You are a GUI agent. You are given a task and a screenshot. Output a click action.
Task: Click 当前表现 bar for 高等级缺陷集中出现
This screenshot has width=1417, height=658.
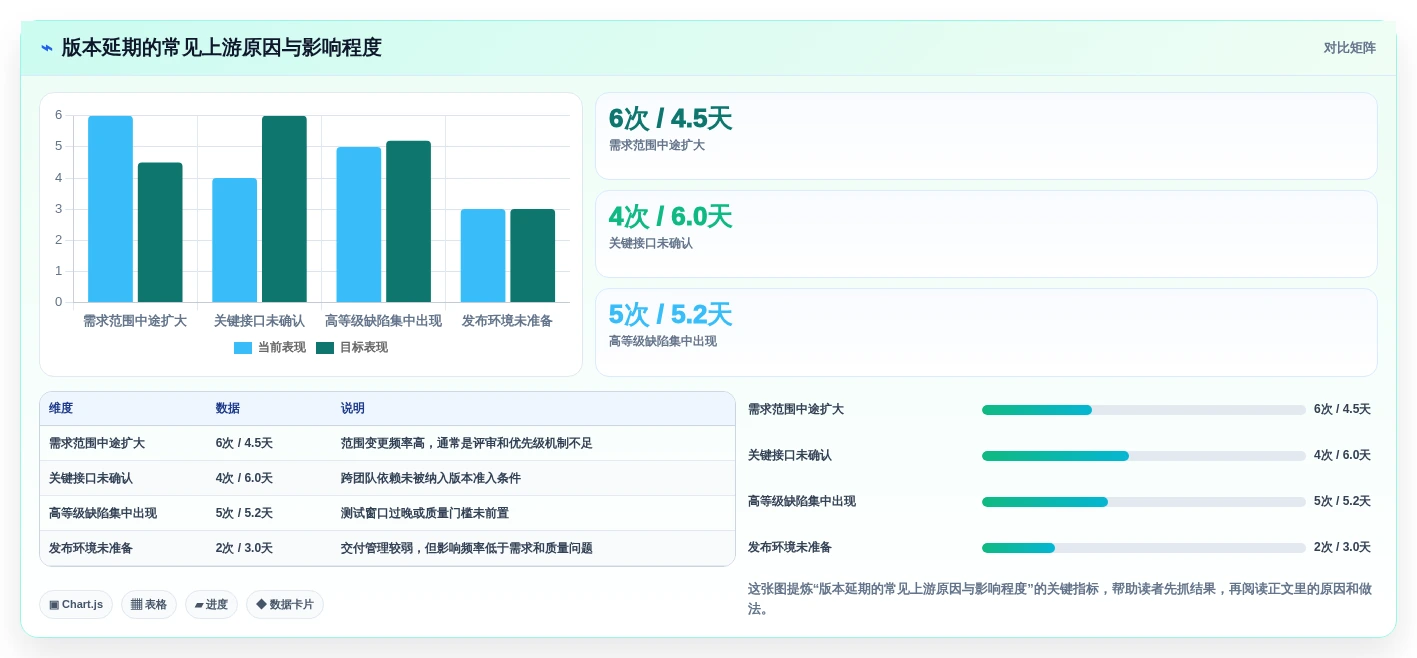(x=359, y=225)
